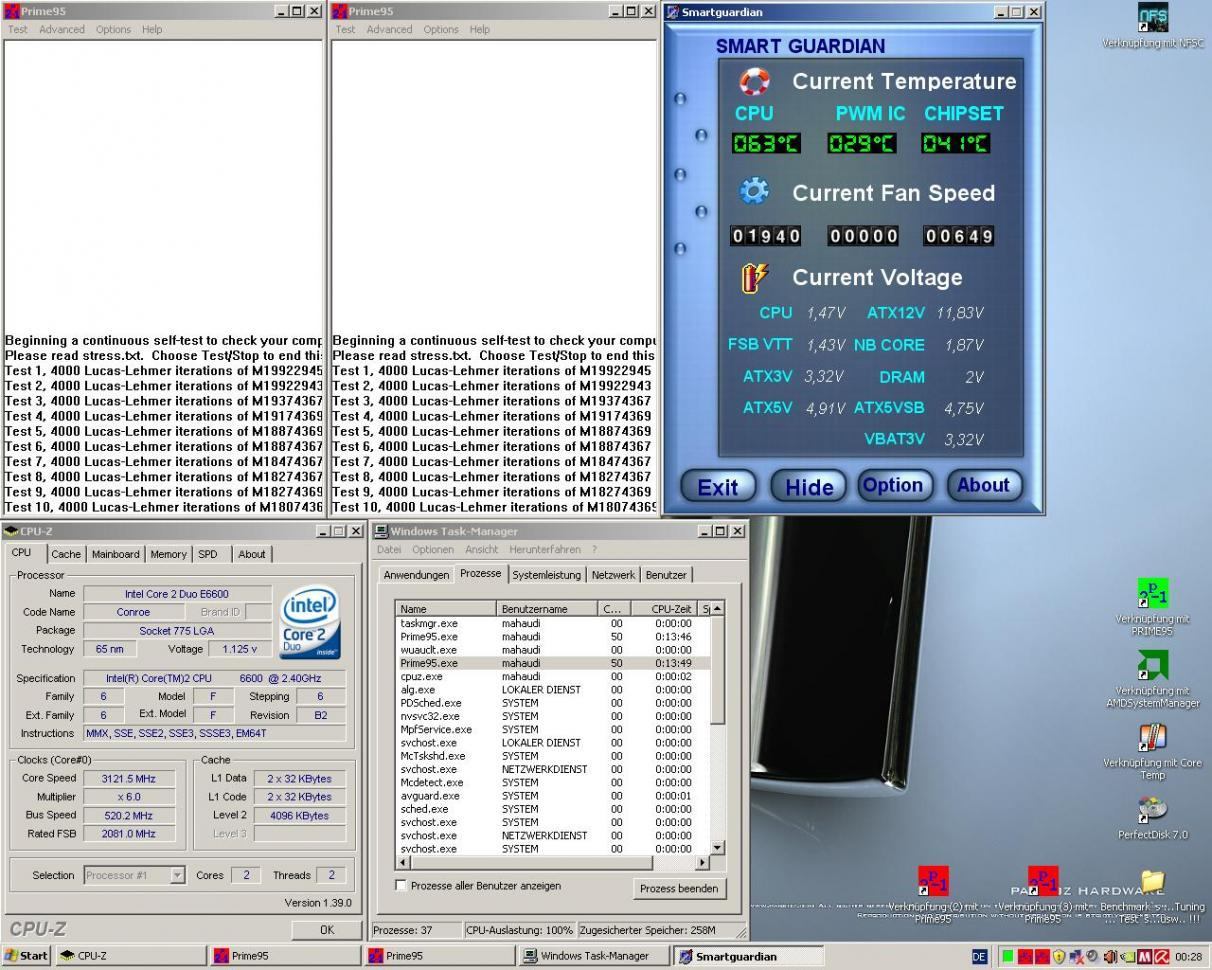Open the Windows Start button

(26, 956)
